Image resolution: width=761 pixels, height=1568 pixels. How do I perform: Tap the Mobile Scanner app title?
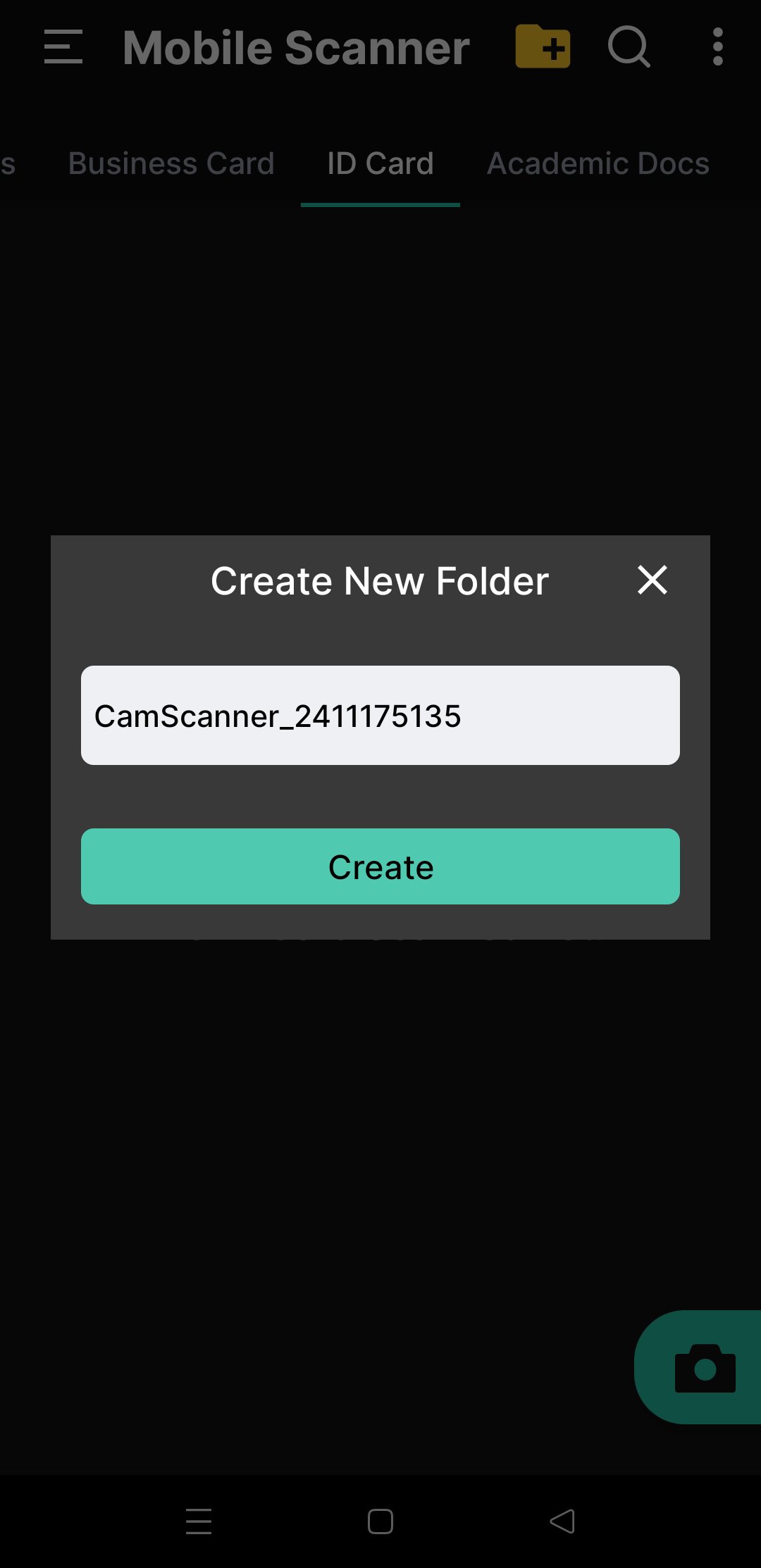[296, 48]
